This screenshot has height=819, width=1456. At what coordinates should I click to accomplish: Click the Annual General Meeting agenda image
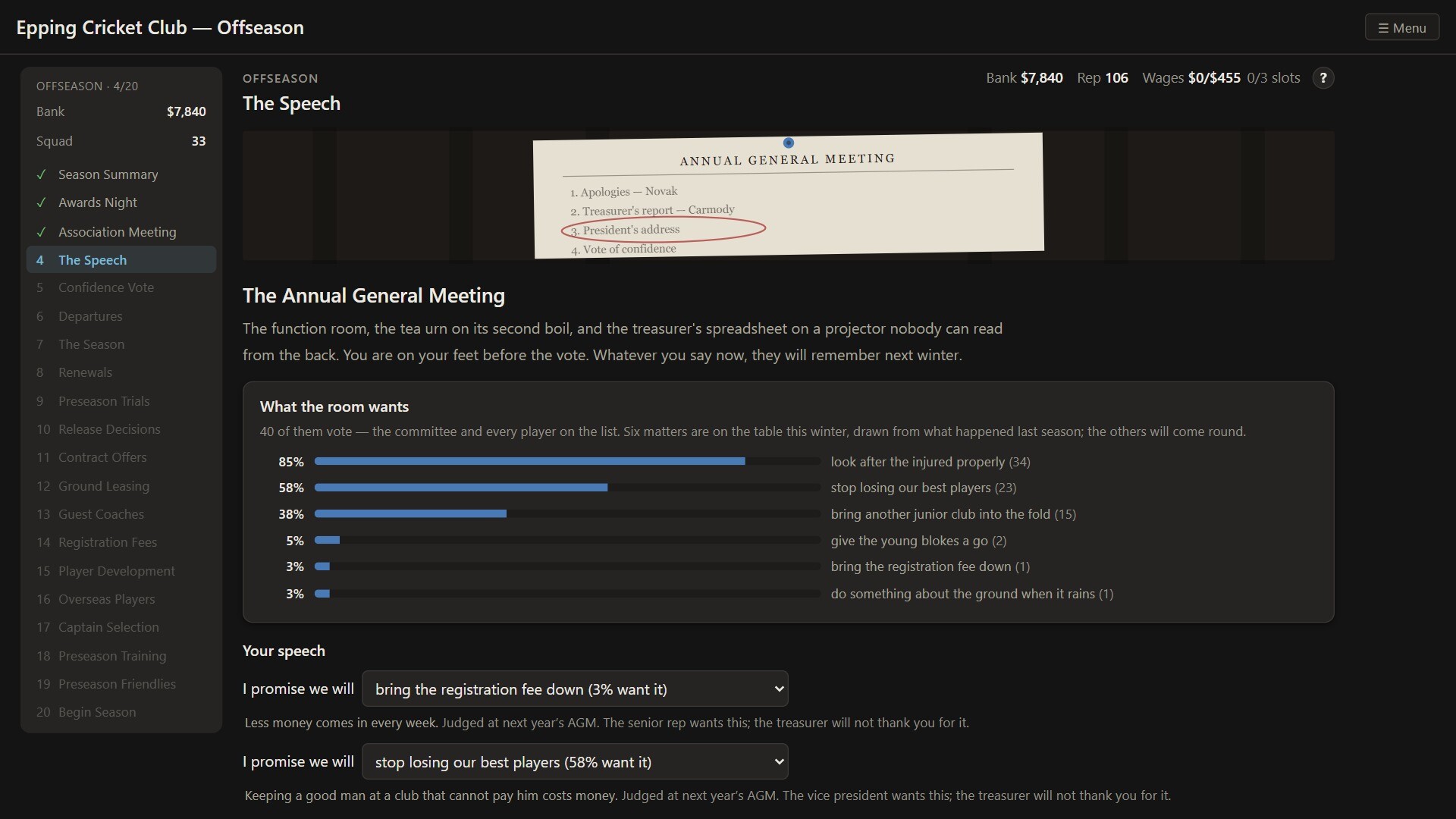click(x=789, y=196)
